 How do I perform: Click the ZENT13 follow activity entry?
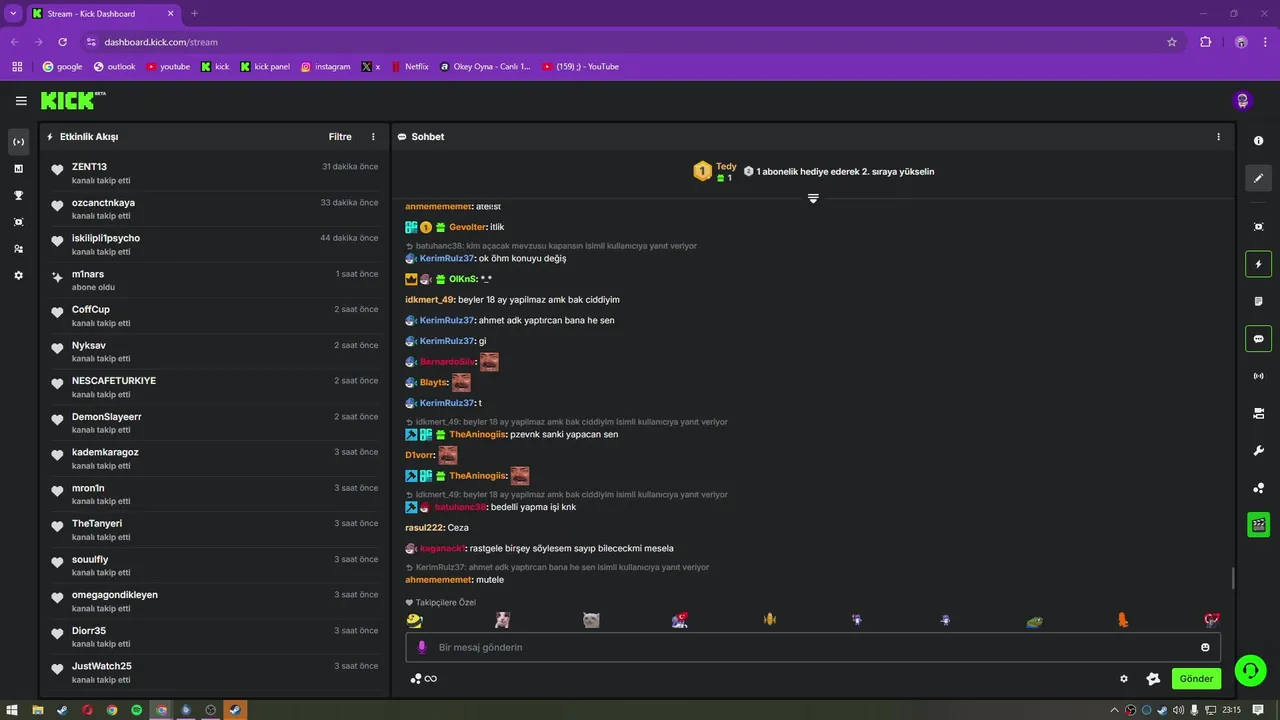click(x=214, y=173)
